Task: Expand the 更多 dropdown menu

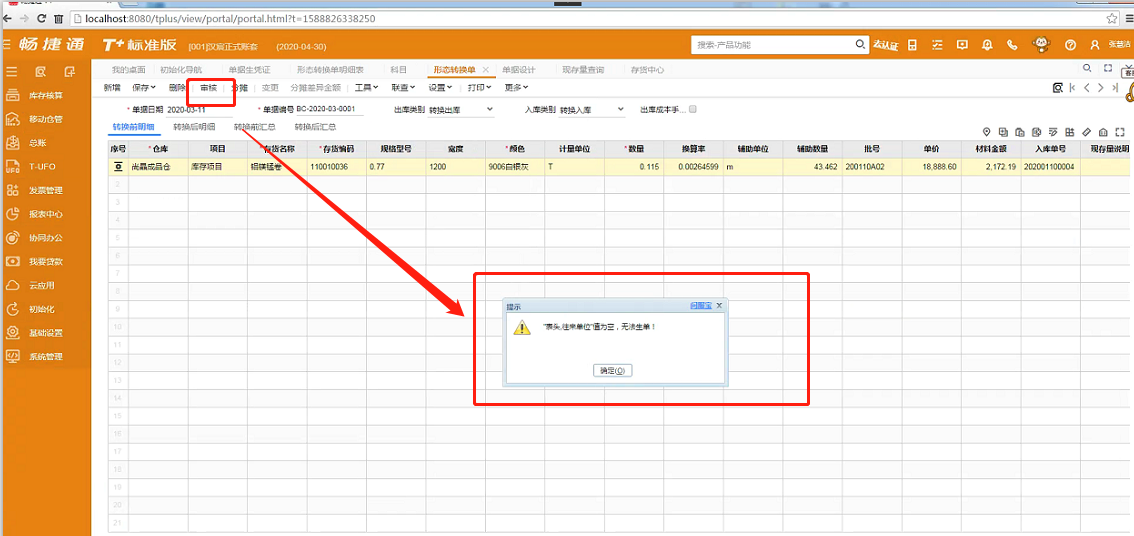Action: pos(516,88)
